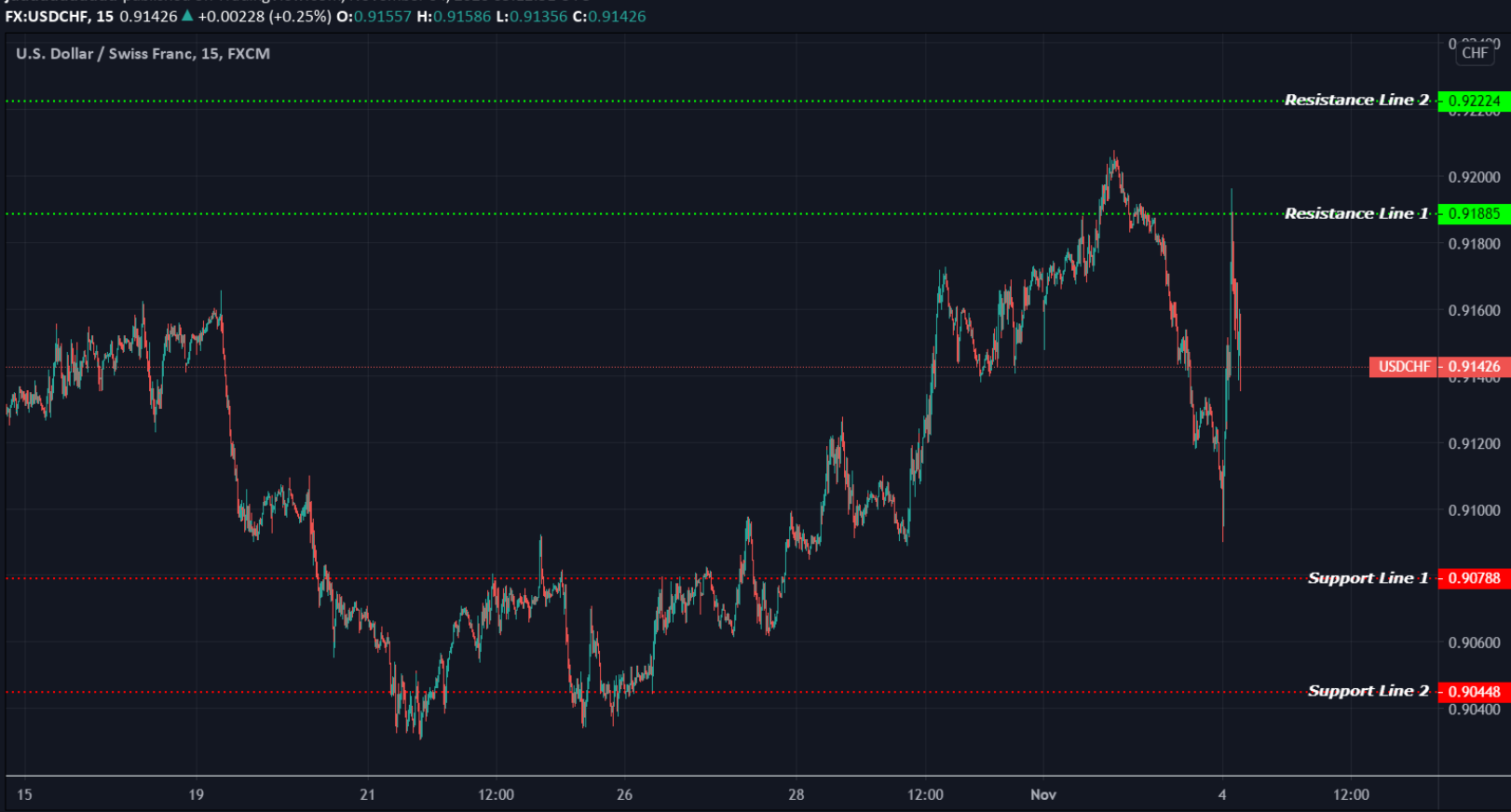Select the Support Line 2 label
This screenshot has width=1511, height=812.
(x=1368, y=691)
